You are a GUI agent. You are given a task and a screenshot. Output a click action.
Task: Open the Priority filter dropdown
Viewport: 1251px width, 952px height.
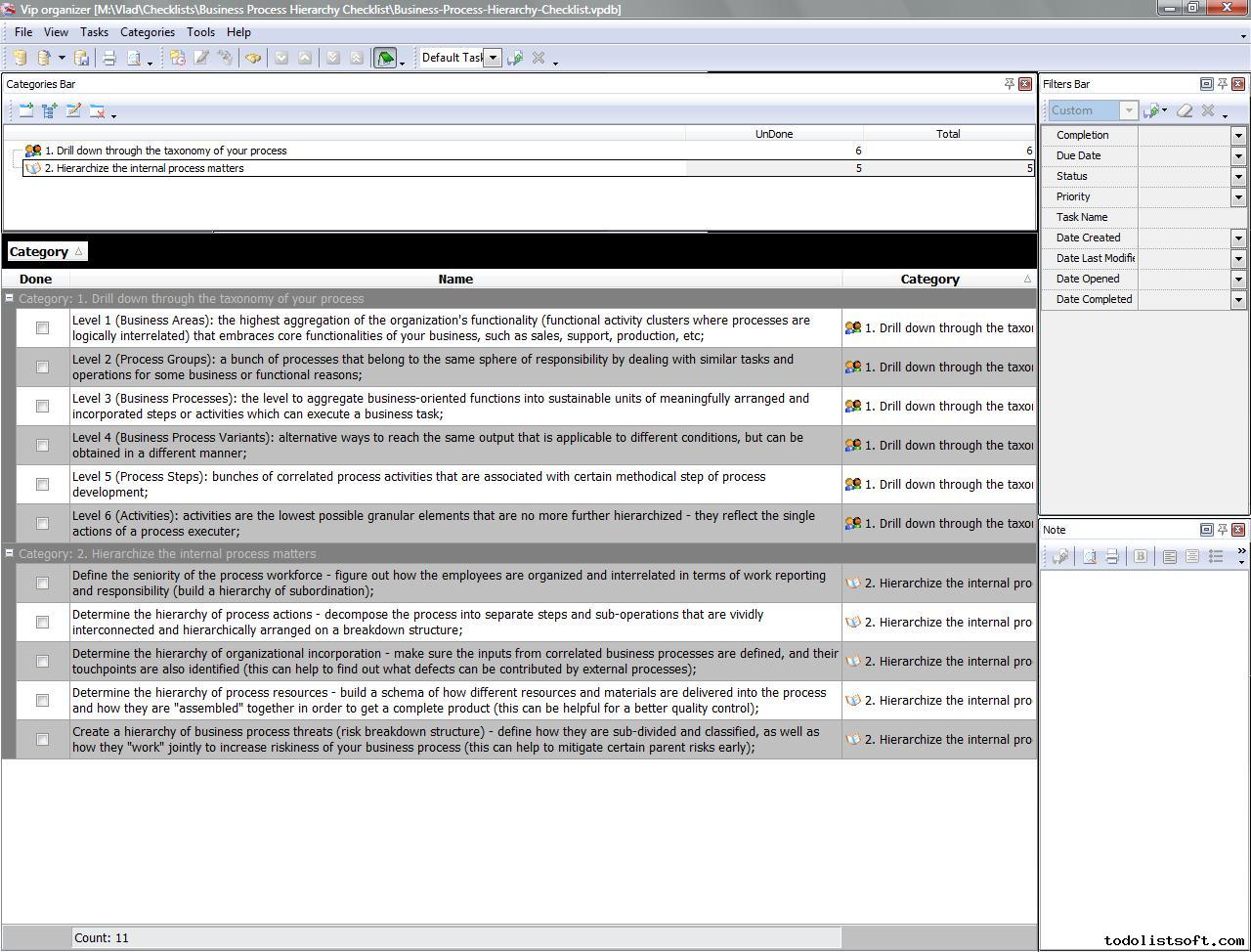pyautogui.click(x=1238, y=196)
